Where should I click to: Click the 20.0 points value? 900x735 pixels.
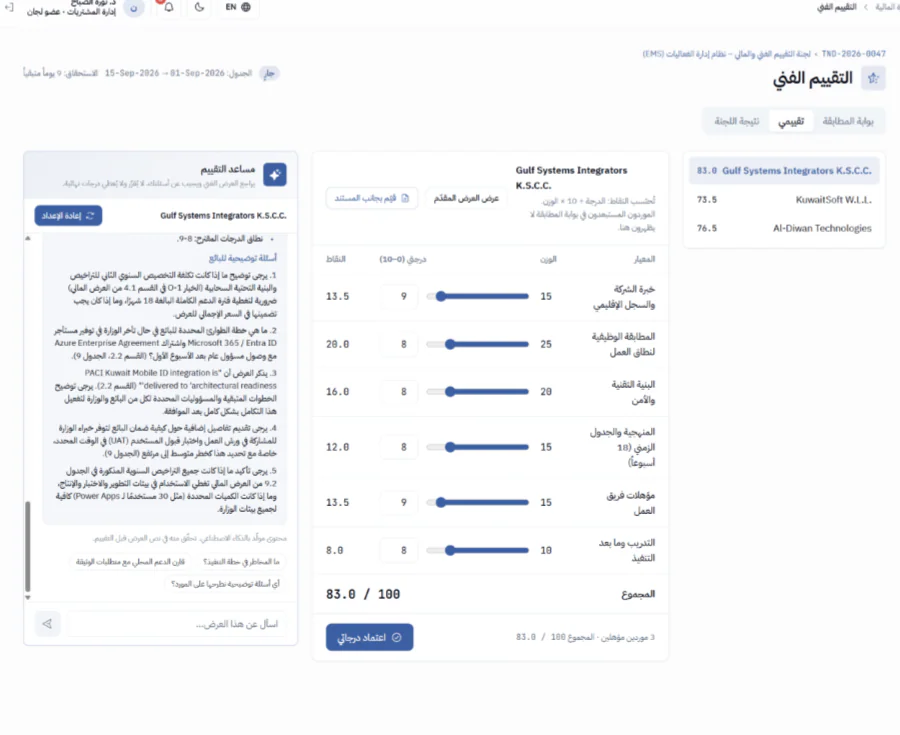(338, 344)
